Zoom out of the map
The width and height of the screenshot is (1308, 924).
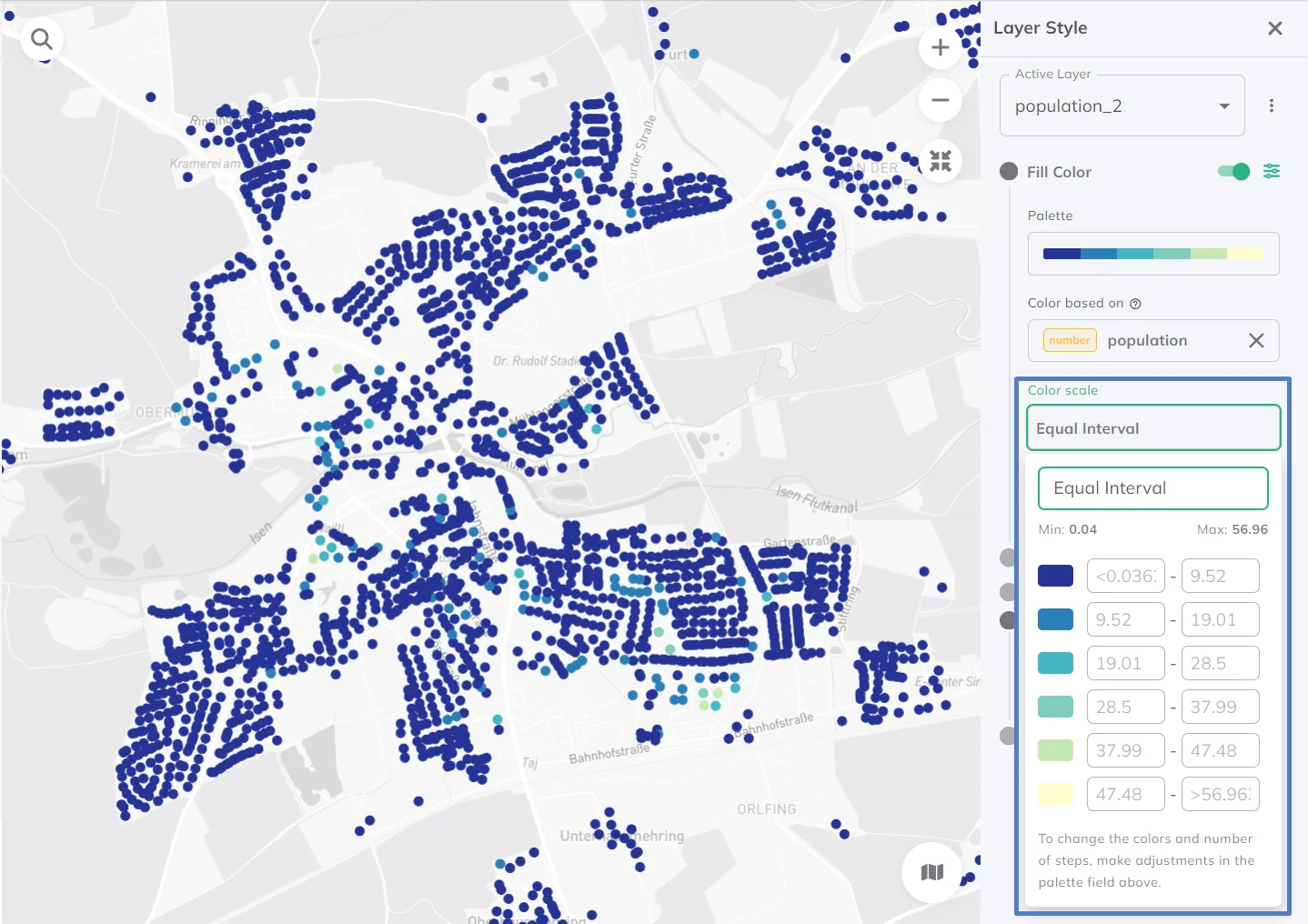click(941, 100)
